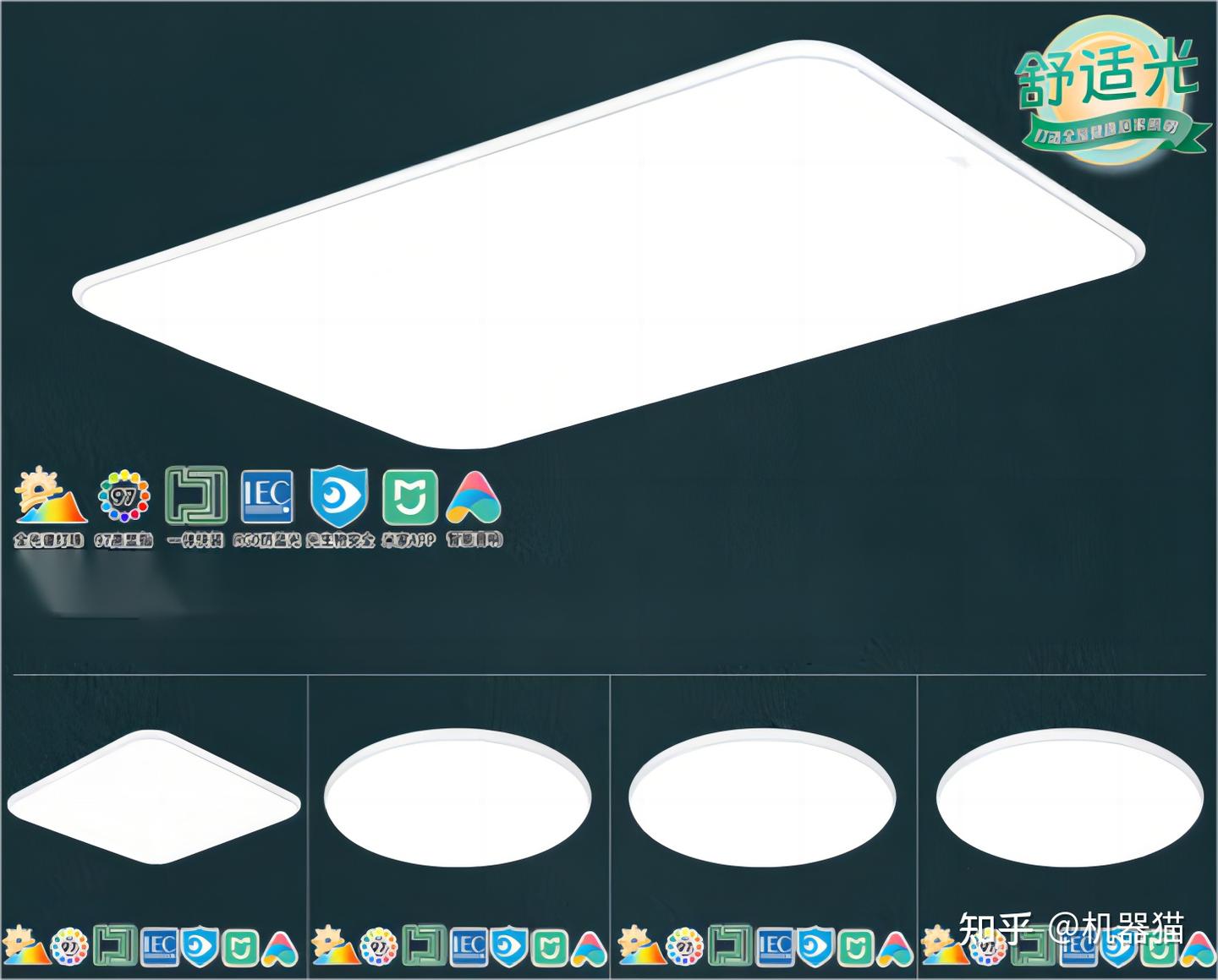Screen dimensions: 1218x980
Task: Click the A-shaped logo below the last round lamp
Action: 1198,949
